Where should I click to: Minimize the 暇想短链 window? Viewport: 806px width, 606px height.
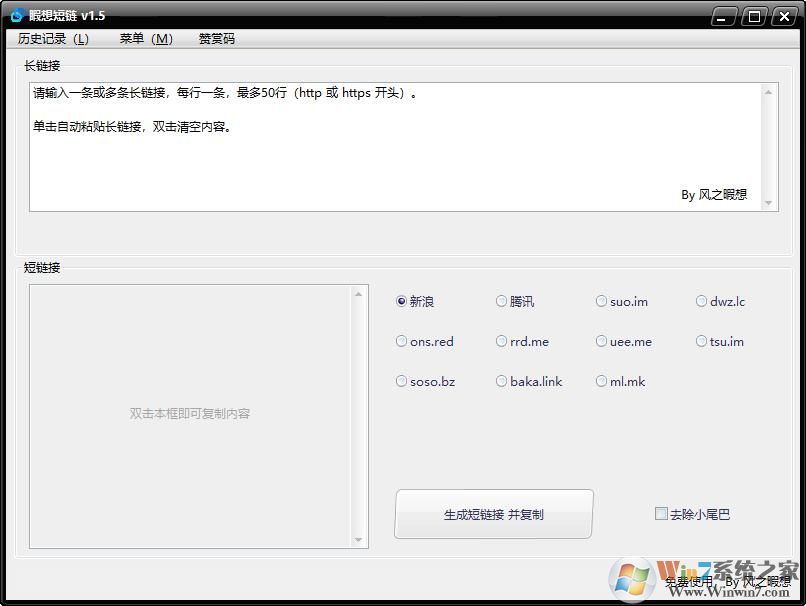[722, 17]
